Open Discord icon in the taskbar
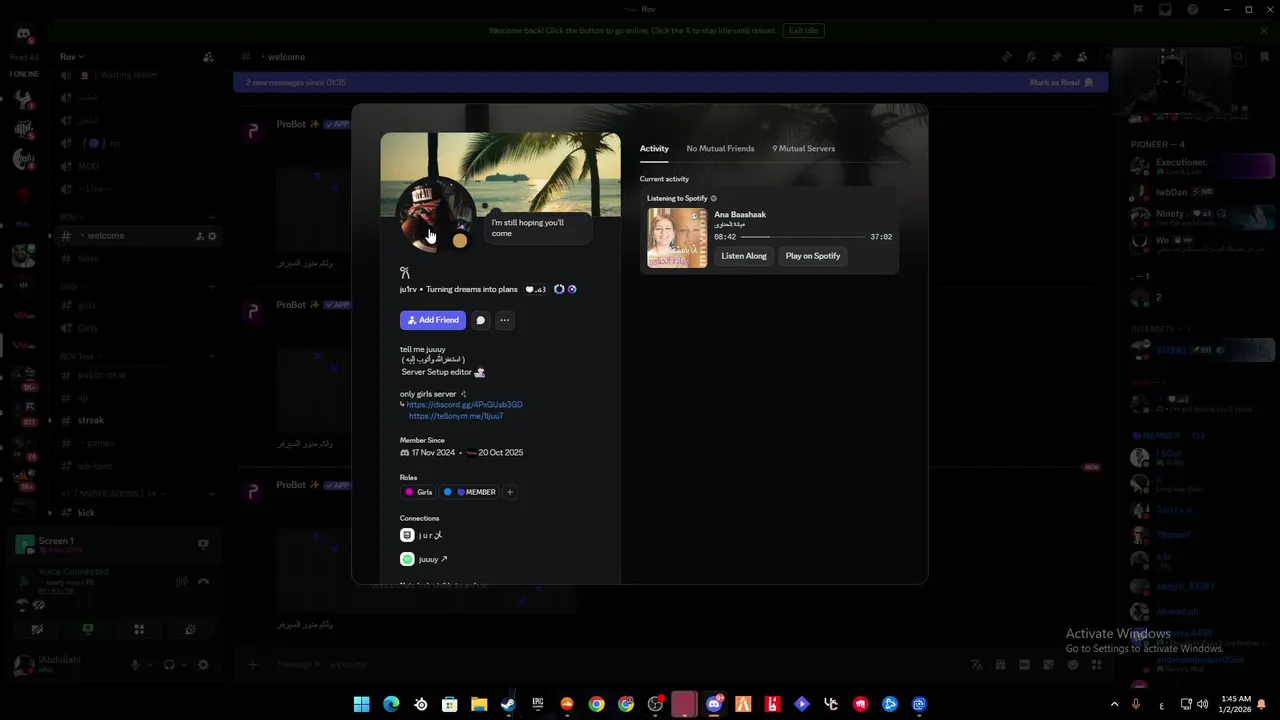 pyautogui.click(x=714, y=704)
